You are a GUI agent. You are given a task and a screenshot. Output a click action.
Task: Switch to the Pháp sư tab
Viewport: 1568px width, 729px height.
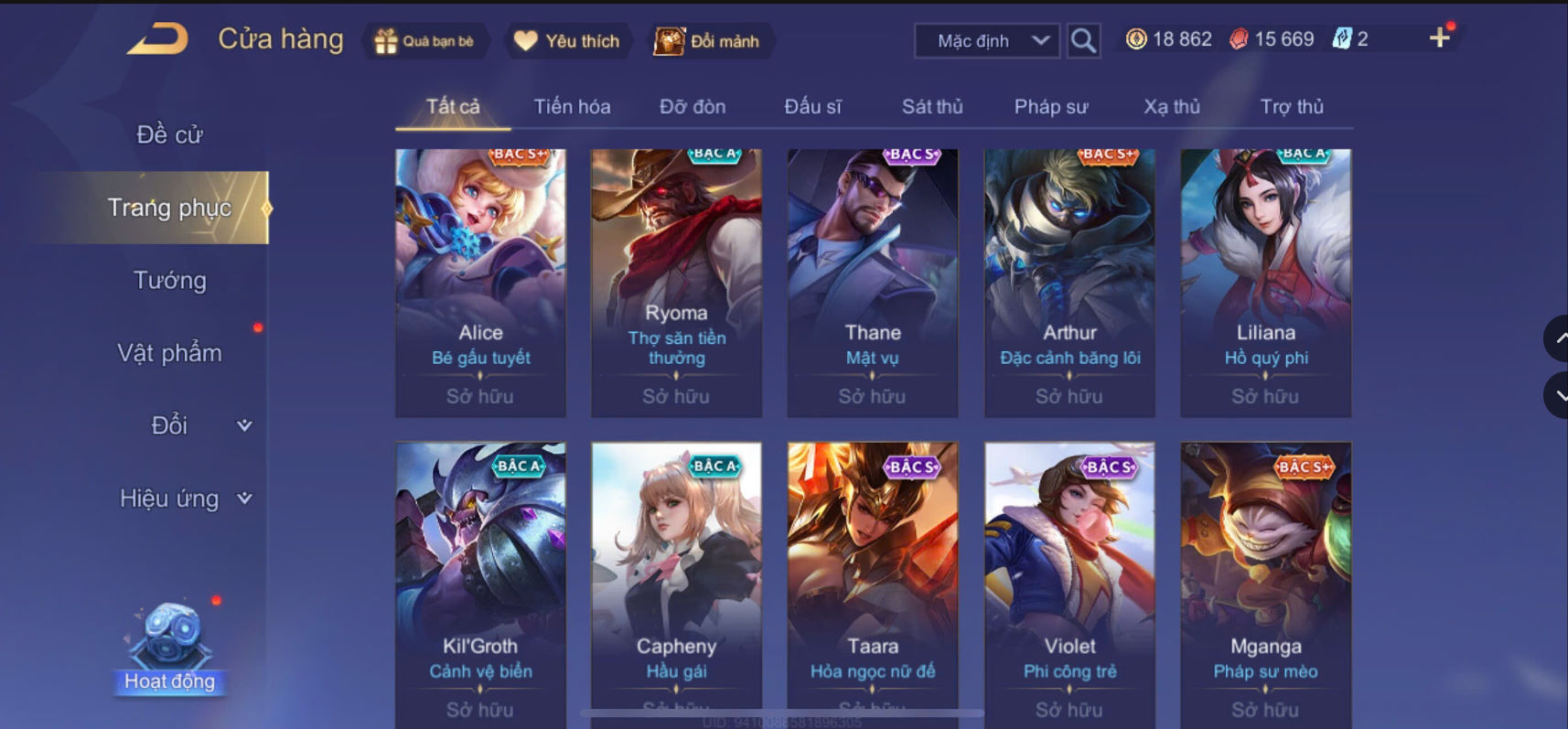pos(1051,107)
